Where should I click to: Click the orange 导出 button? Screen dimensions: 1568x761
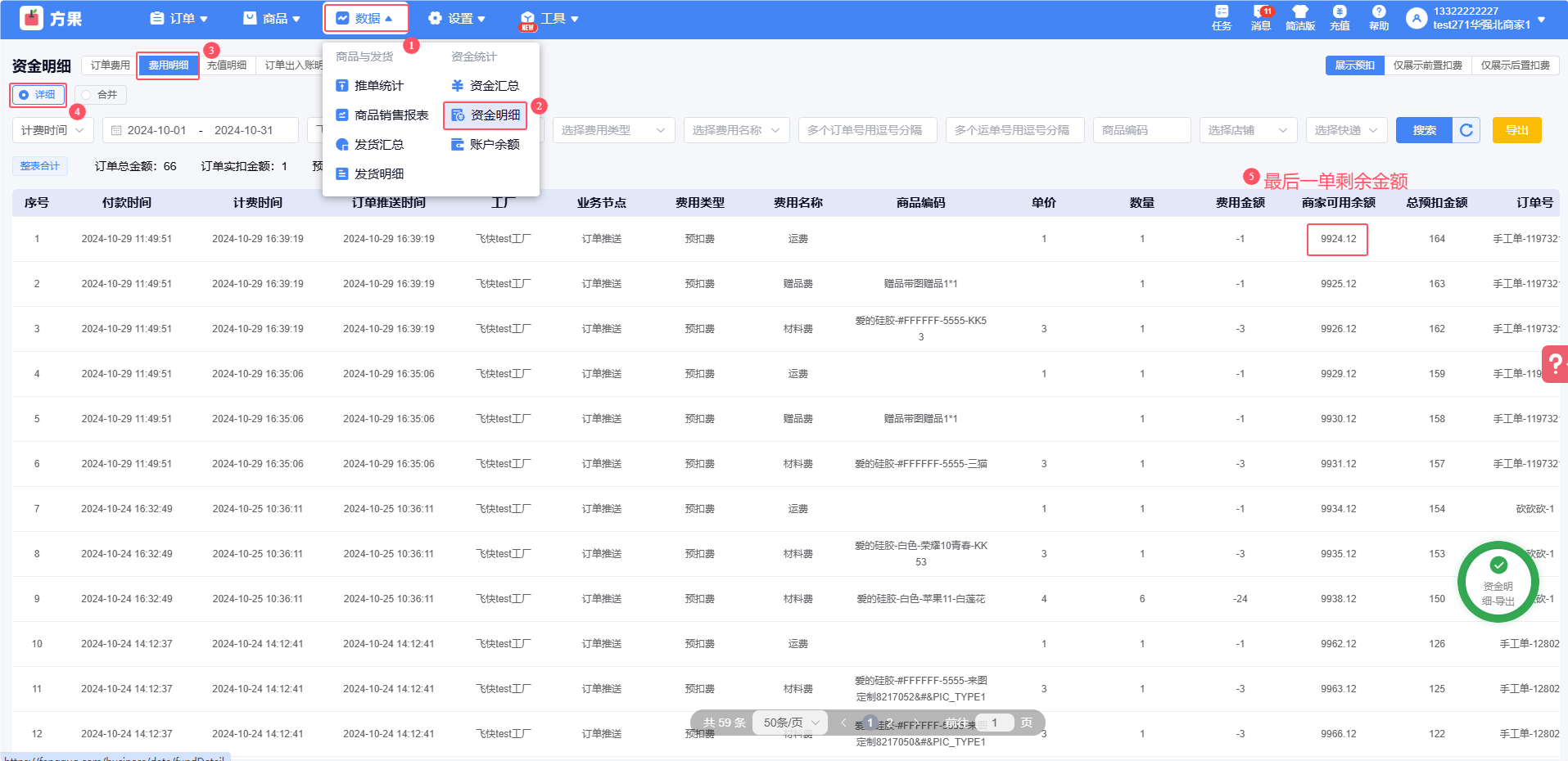click(x=1516, y=130)
